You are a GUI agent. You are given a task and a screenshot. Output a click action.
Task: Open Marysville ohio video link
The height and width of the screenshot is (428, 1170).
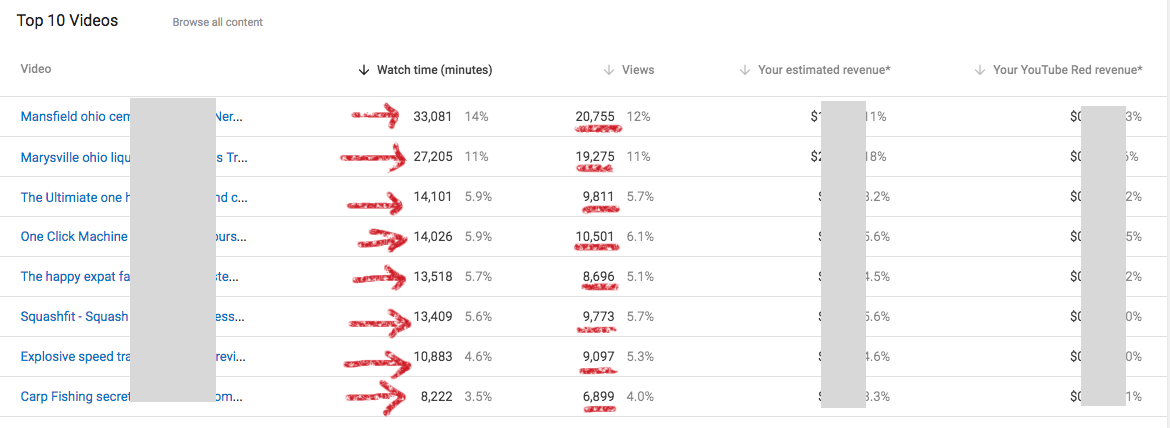click(134, 157)
